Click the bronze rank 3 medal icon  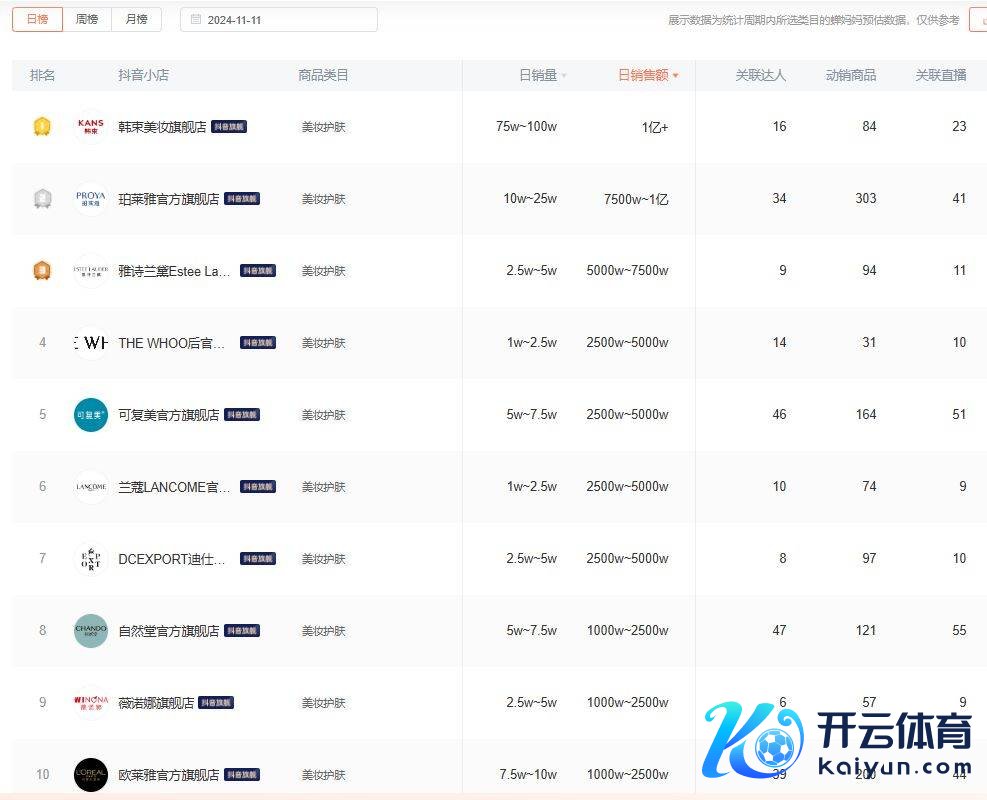42,271
